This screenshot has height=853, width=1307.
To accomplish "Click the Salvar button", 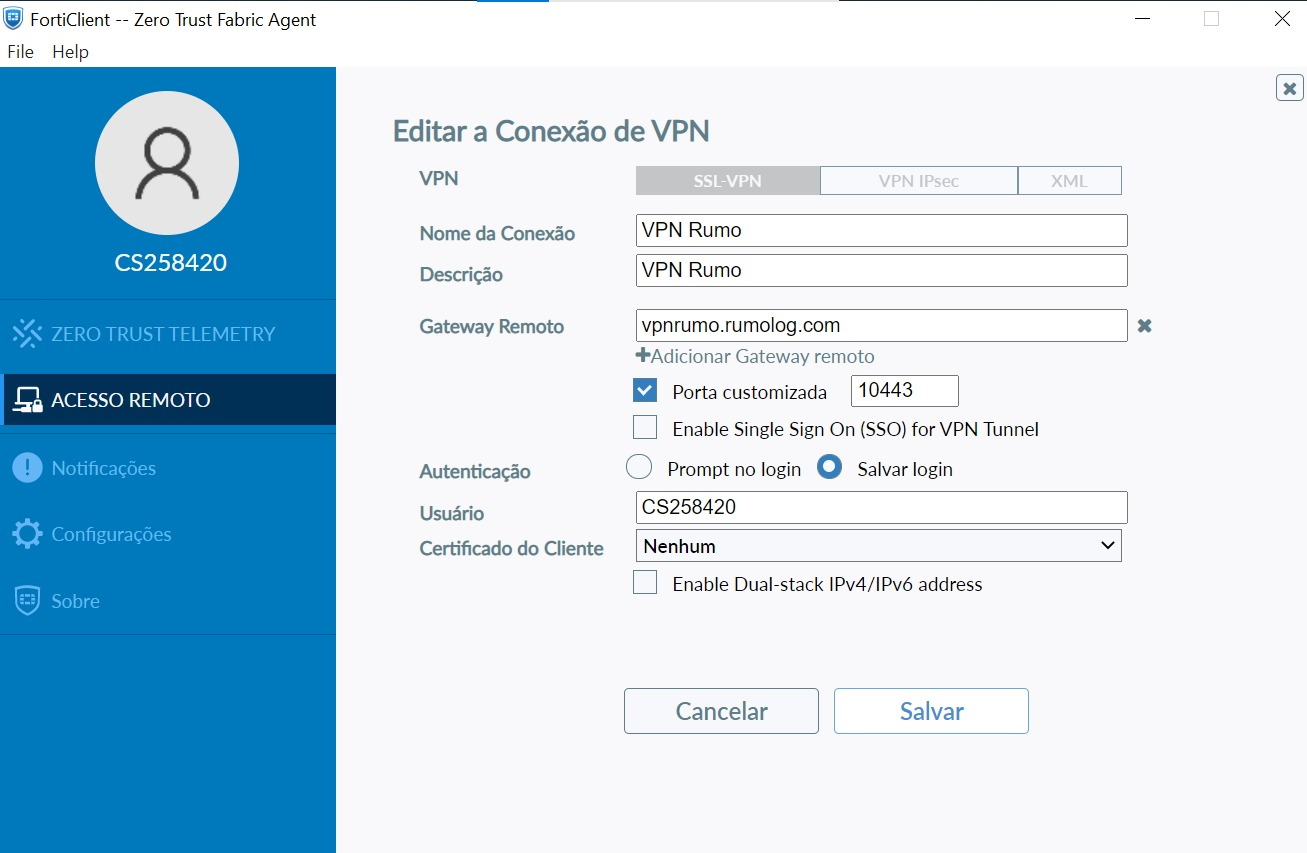I will click(931, 711).
